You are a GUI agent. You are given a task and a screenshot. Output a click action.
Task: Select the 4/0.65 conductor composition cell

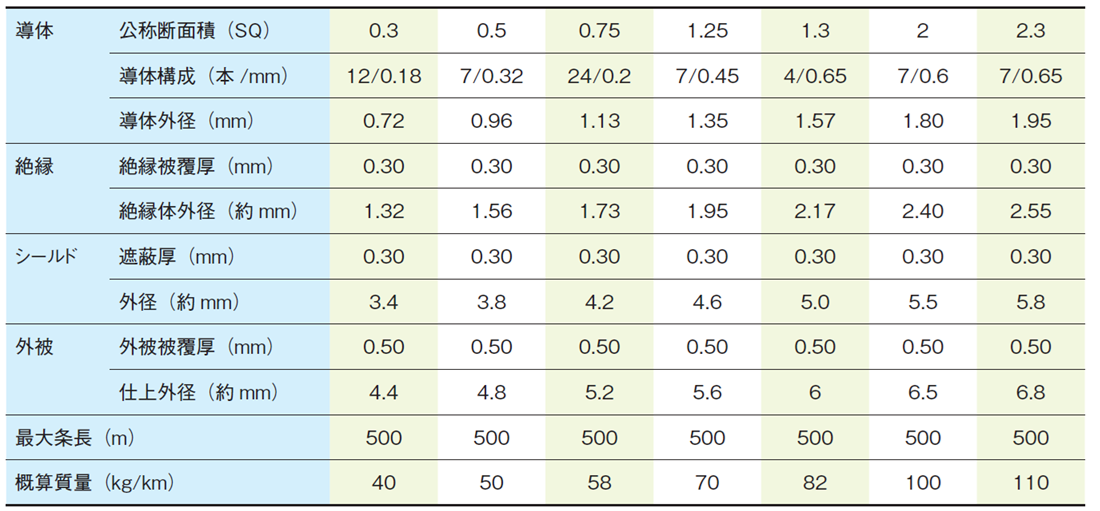pos(815,76)
